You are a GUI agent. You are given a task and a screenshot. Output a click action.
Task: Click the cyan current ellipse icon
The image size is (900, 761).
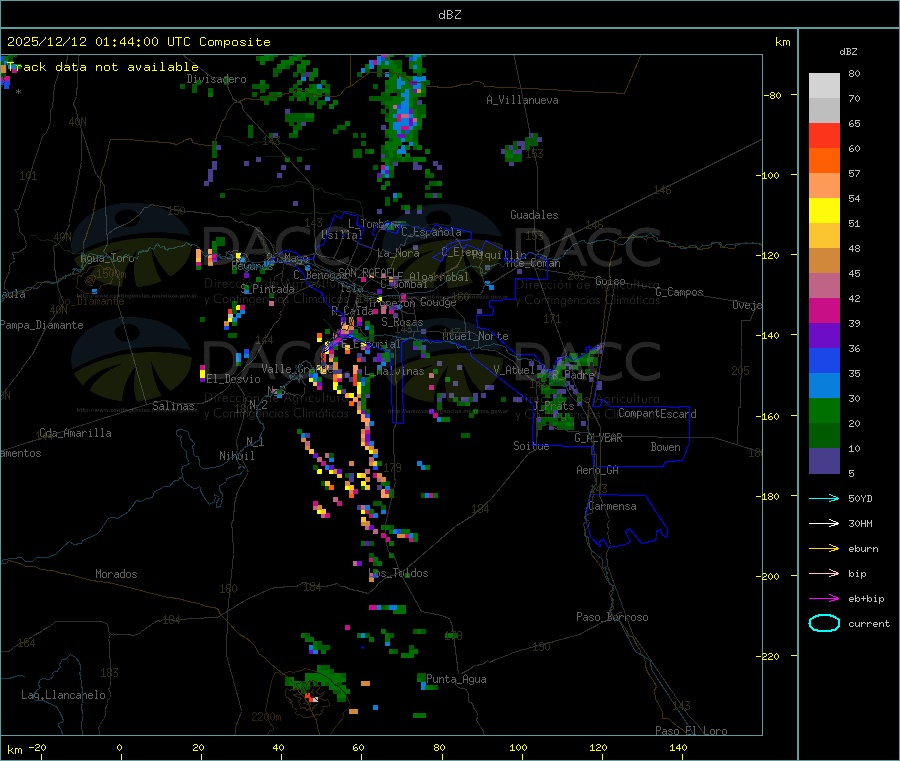824,623
